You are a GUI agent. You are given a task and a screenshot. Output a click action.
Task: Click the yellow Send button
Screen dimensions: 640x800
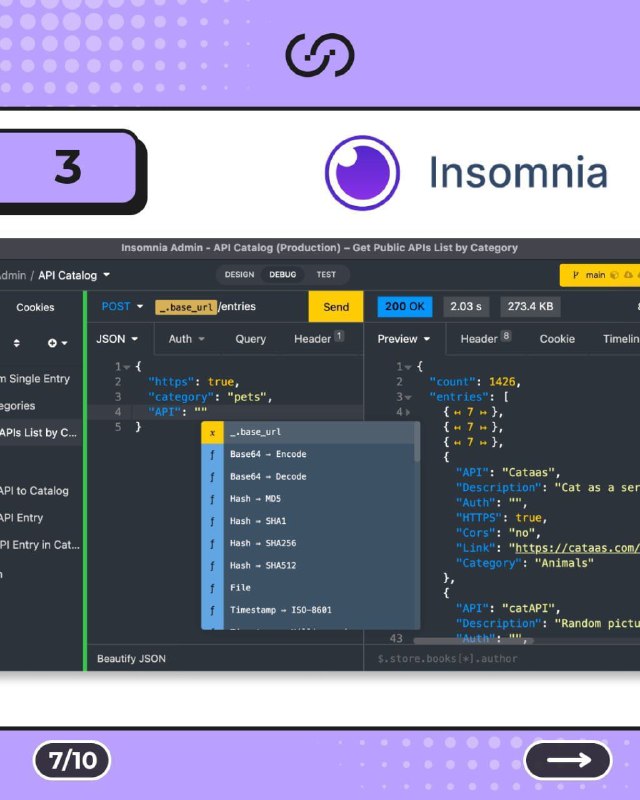[x=336, y=307]
